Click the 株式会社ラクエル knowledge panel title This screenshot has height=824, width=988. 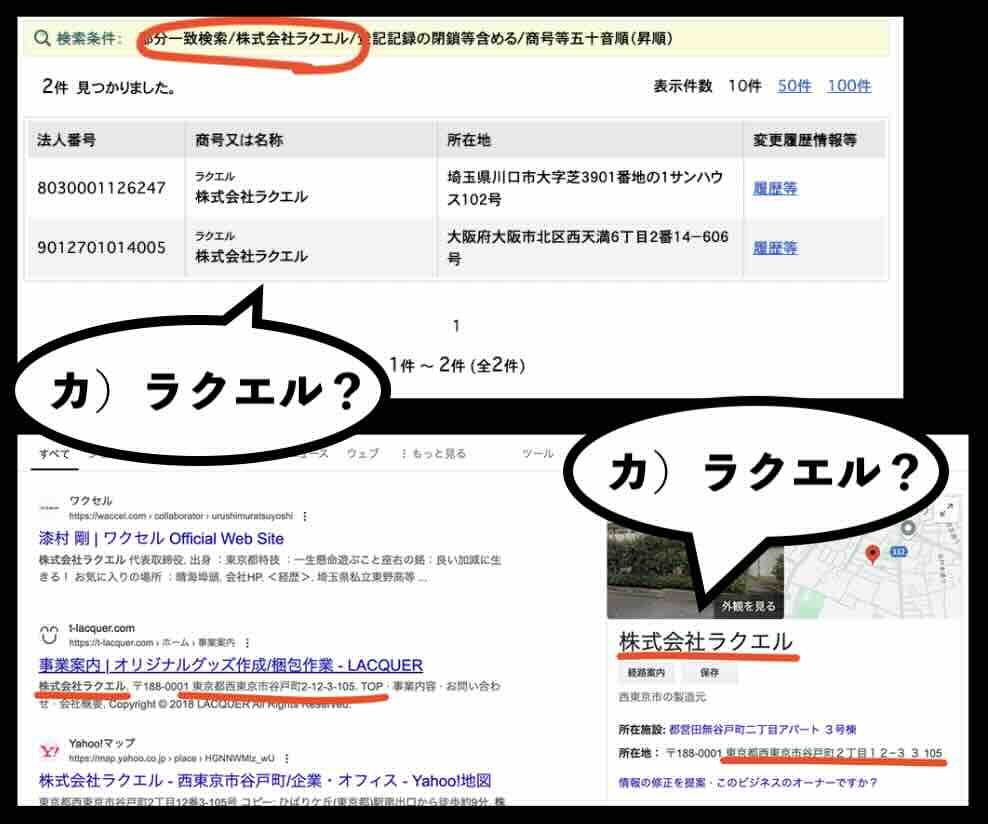click(706, 641)
